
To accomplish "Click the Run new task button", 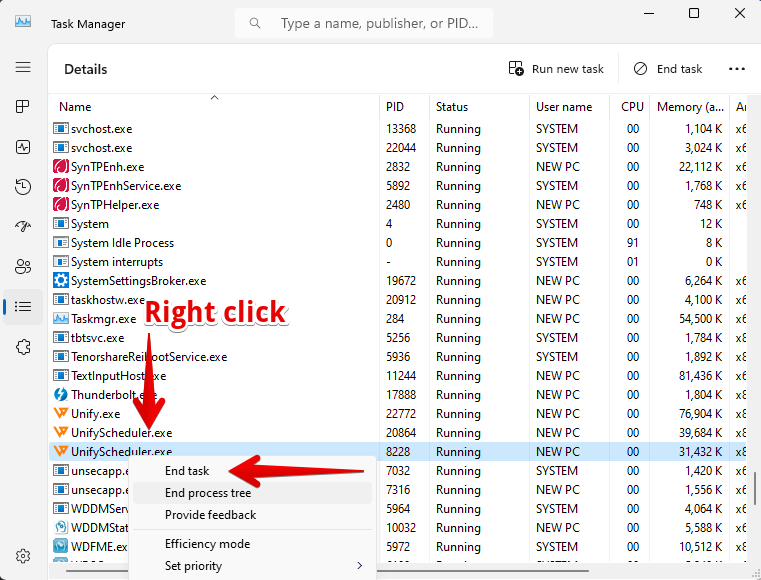I will (556, 69).
